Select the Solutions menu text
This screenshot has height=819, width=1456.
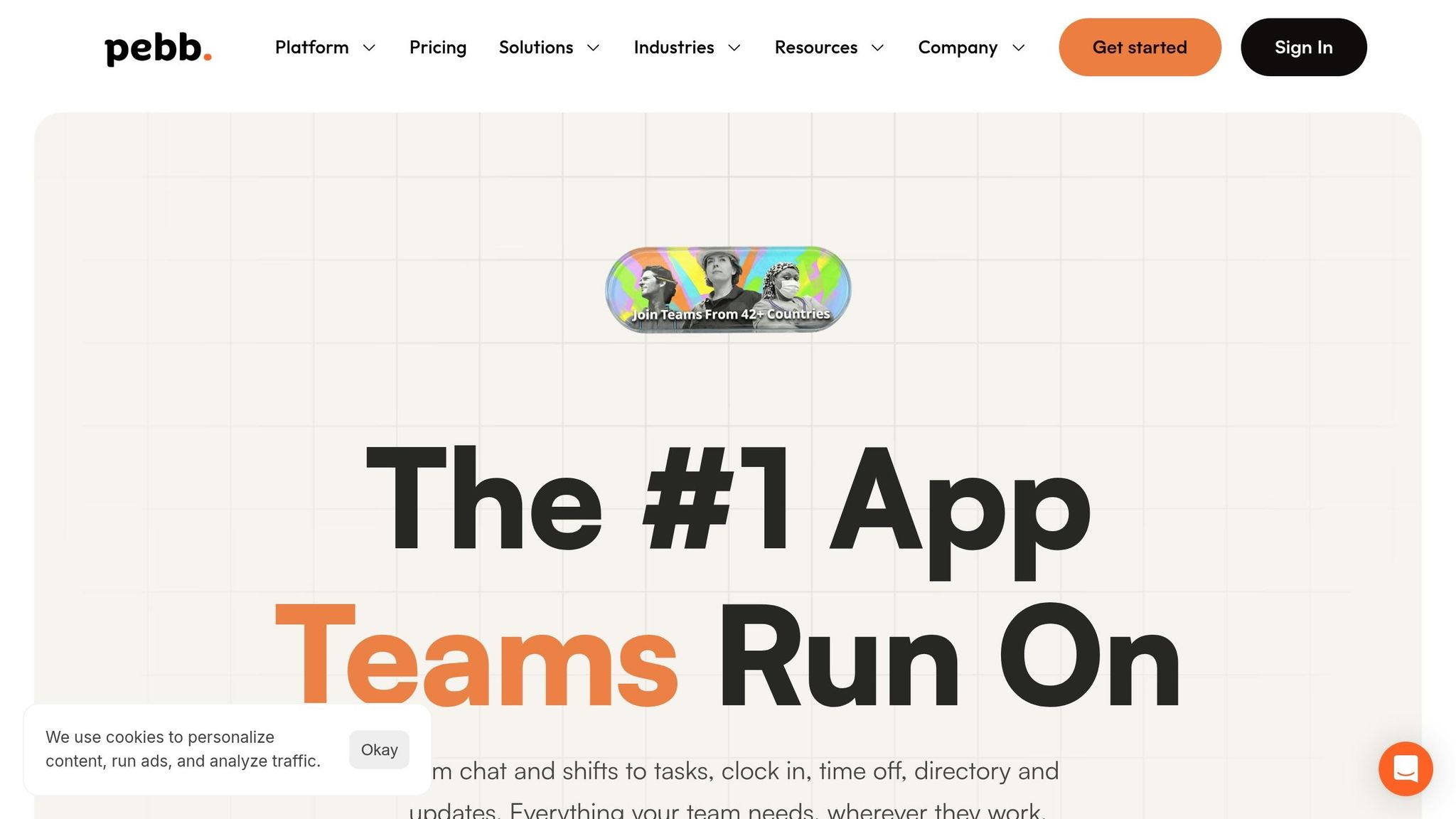click(x=535, y=48)
